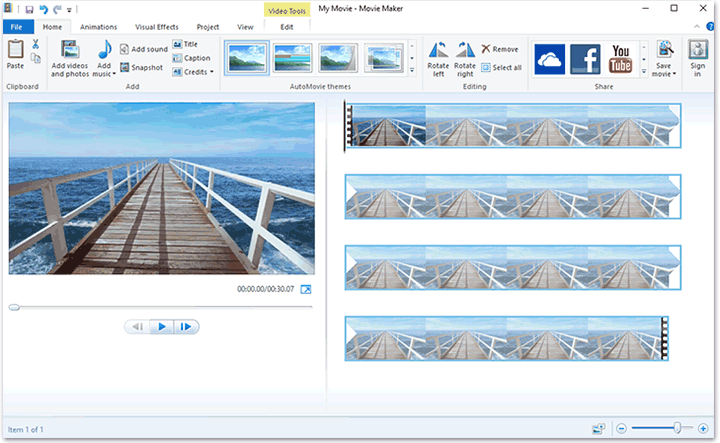Switch to the Animations tab
Screen dimensions: 720x443
point(98,26)
